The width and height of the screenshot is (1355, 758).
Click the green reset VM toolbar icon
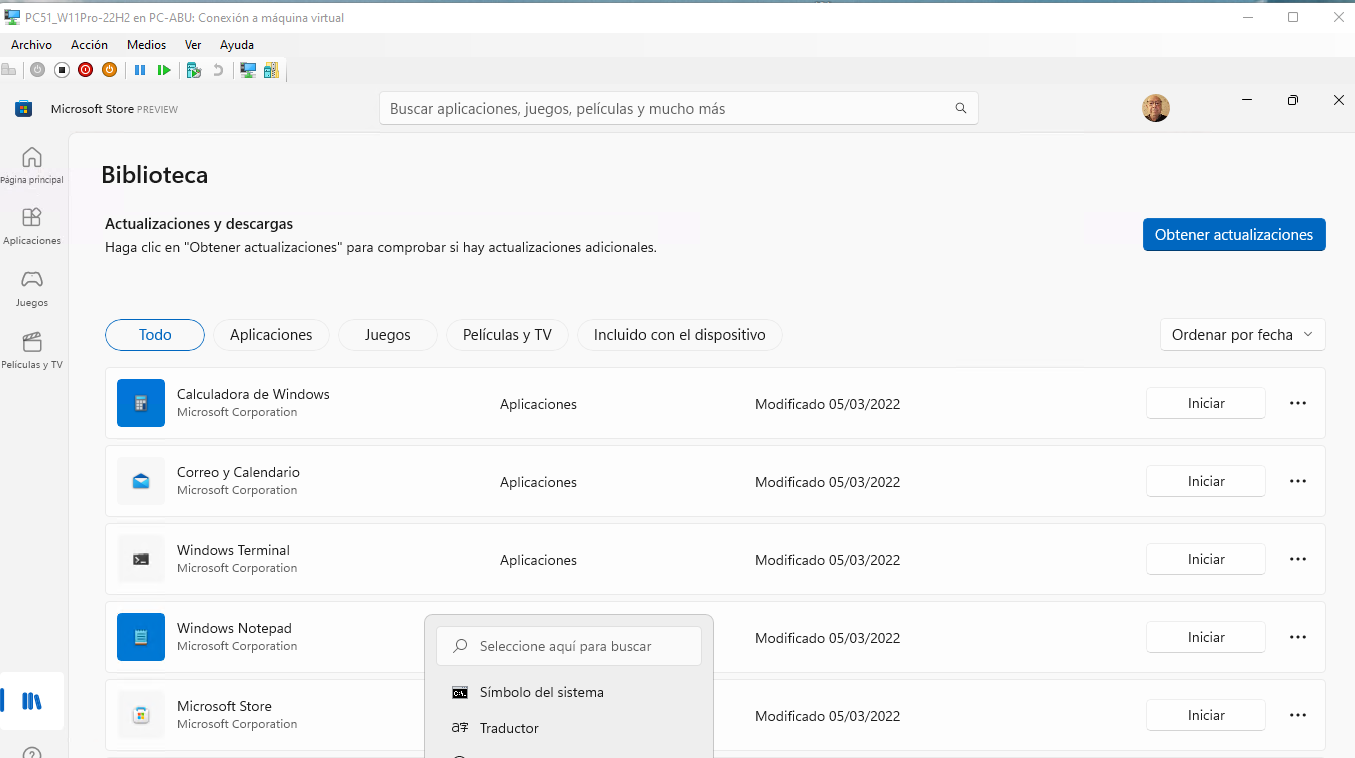coord(164,70)
